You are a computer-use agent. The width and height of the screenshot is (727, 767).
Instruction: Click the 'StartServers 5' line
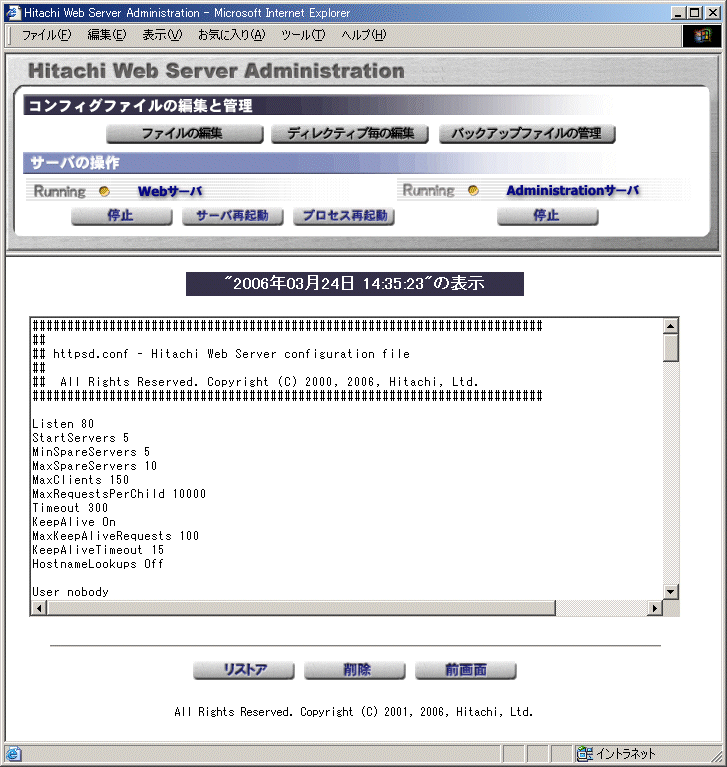coord(81,438)
